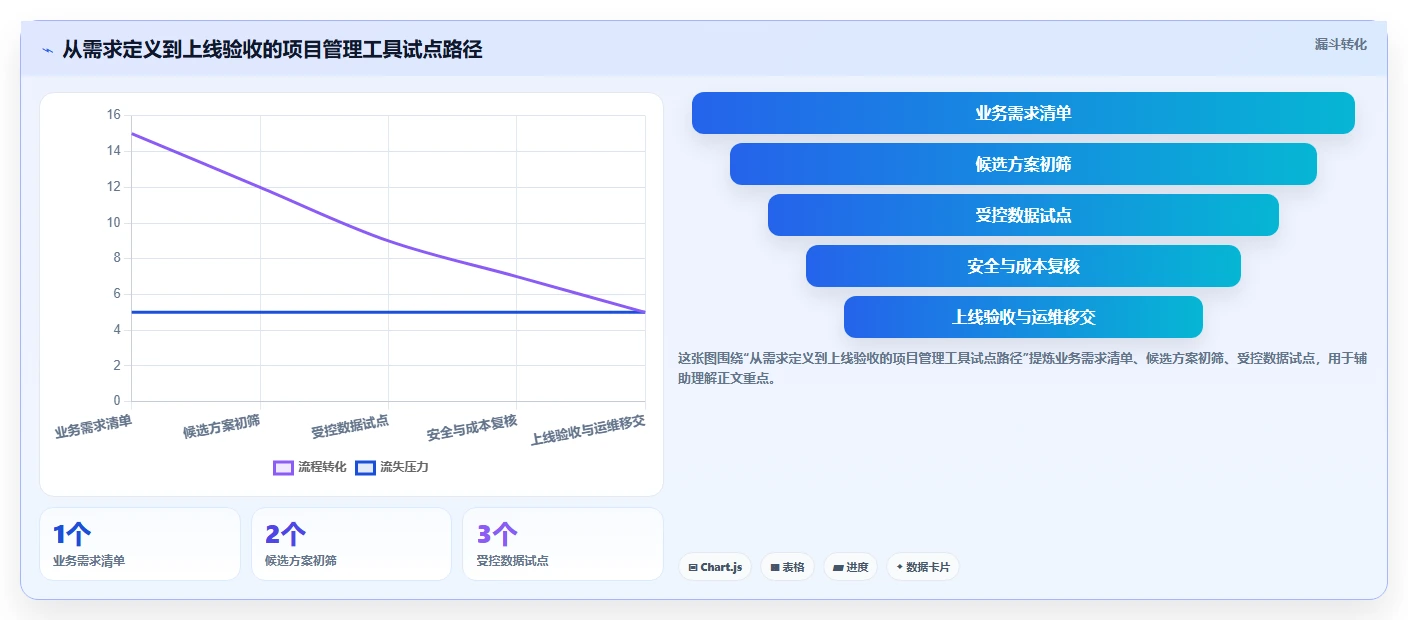
Task: Toggle the 流程转化 legend swatch
Action: (x=284, y=467)
